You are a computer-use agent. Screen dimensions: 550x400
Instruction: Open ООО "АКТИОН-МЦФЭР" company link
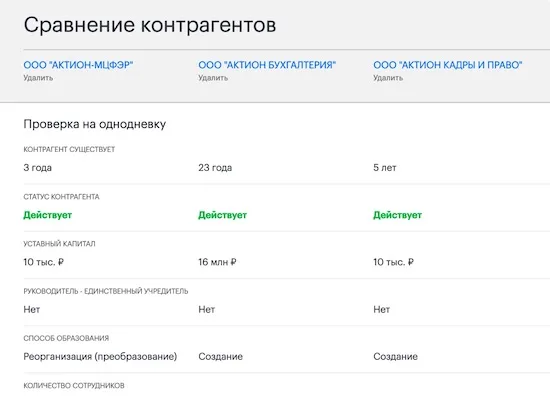(78, 65)
